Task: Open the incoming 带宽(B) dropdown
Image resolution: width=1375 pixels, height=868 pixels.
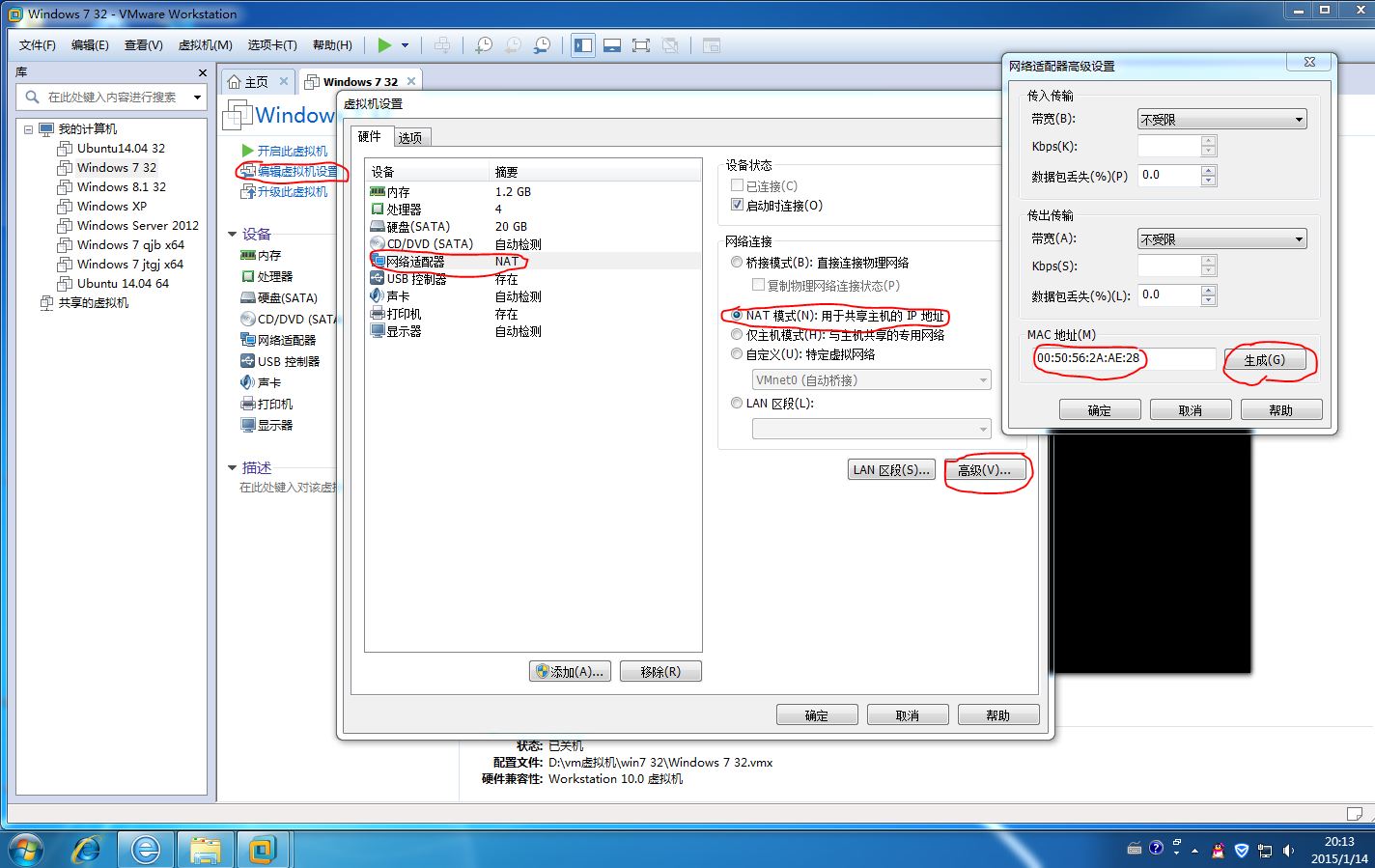Action: [1222, 119]
